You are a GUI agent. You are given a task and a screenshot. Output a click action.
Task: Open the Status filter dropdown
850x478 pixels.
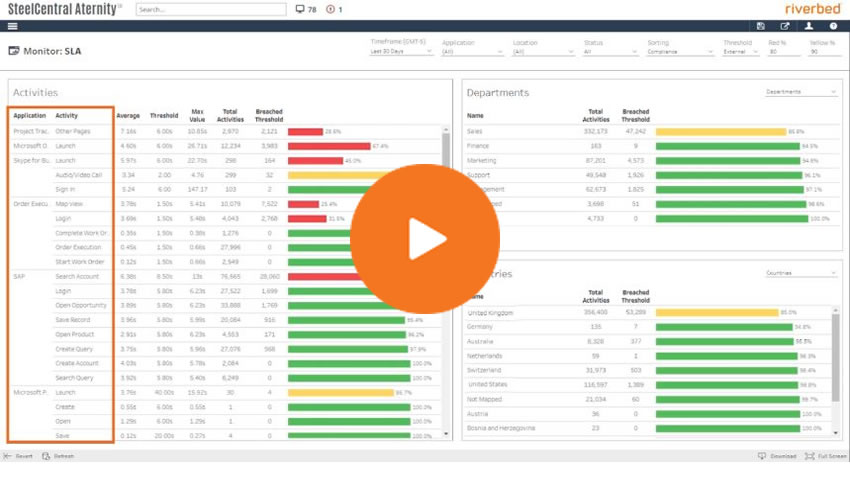pyautogui.click(x=610, y=51)
